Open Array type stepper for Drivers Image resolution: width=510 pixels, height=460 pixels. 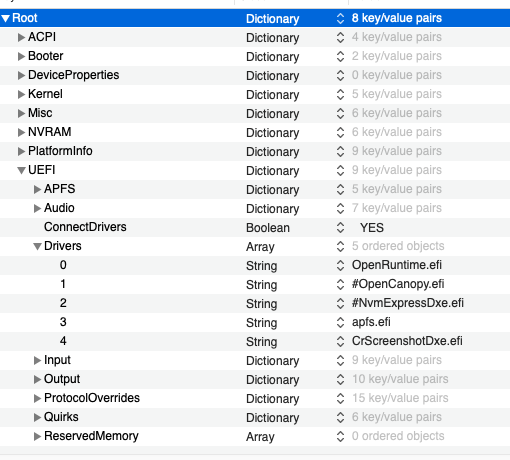[x=340, y=246]
